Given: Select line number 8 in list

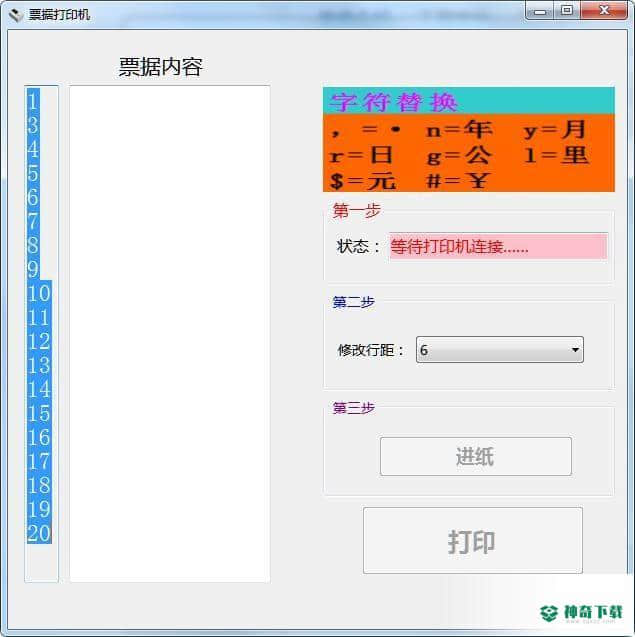Looking at the screenshot, I should pyautogui.click(x=33, y=245).
